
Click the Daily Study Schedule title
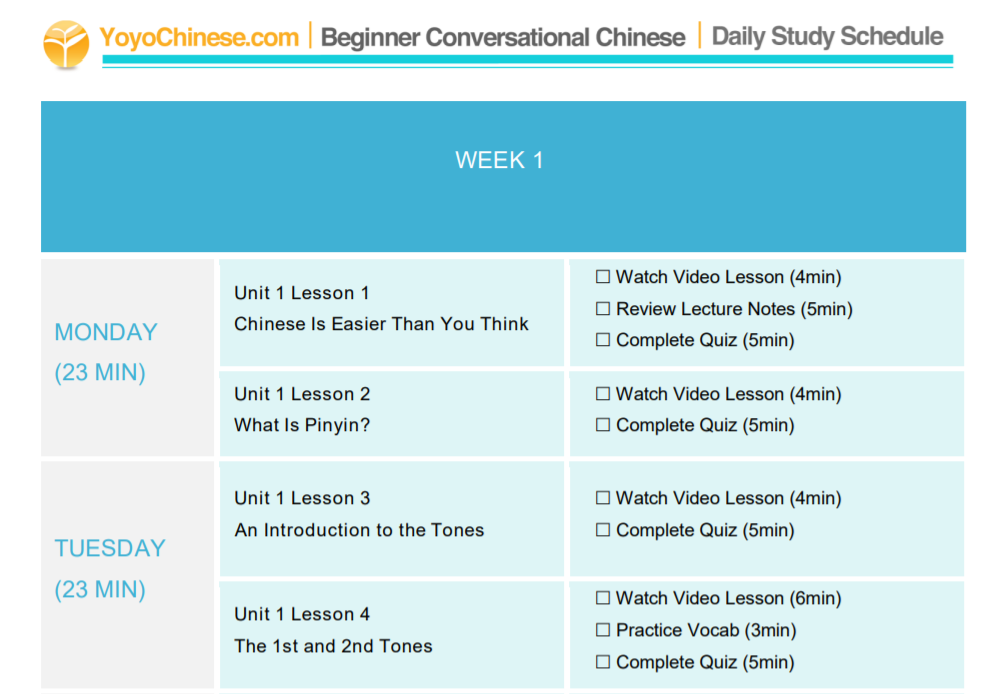pyautogui.click(x=827, y=37)
